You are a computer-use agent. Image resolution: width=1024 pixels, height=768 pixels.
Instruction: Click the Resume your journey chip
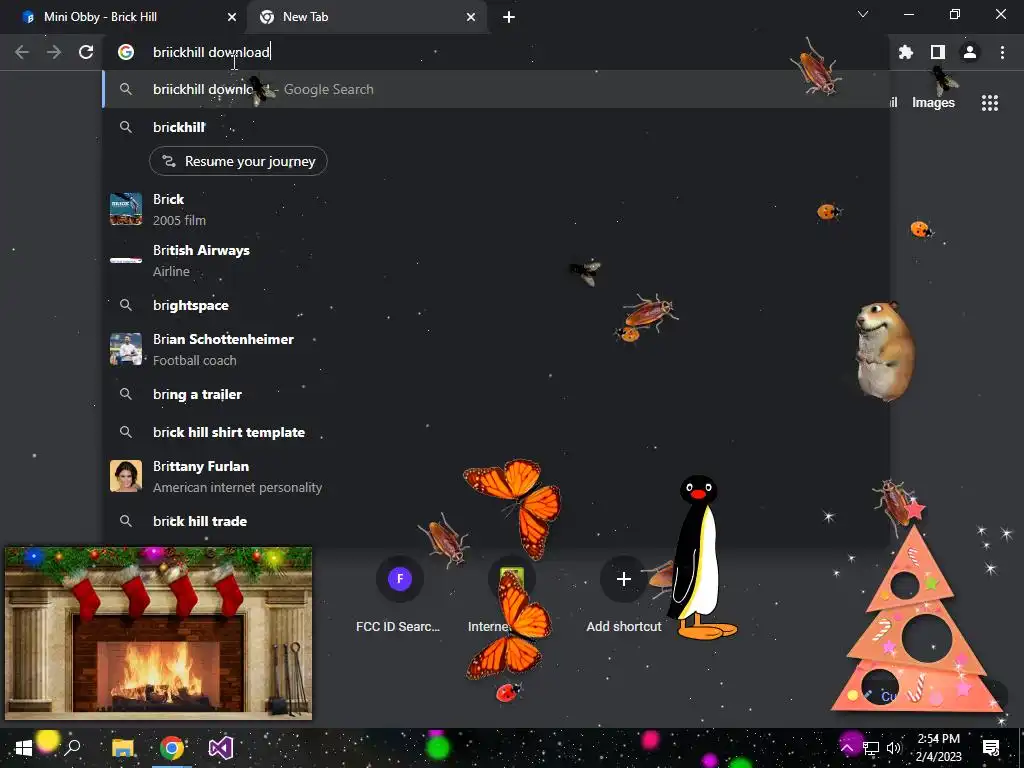click(x=238, y=161)
